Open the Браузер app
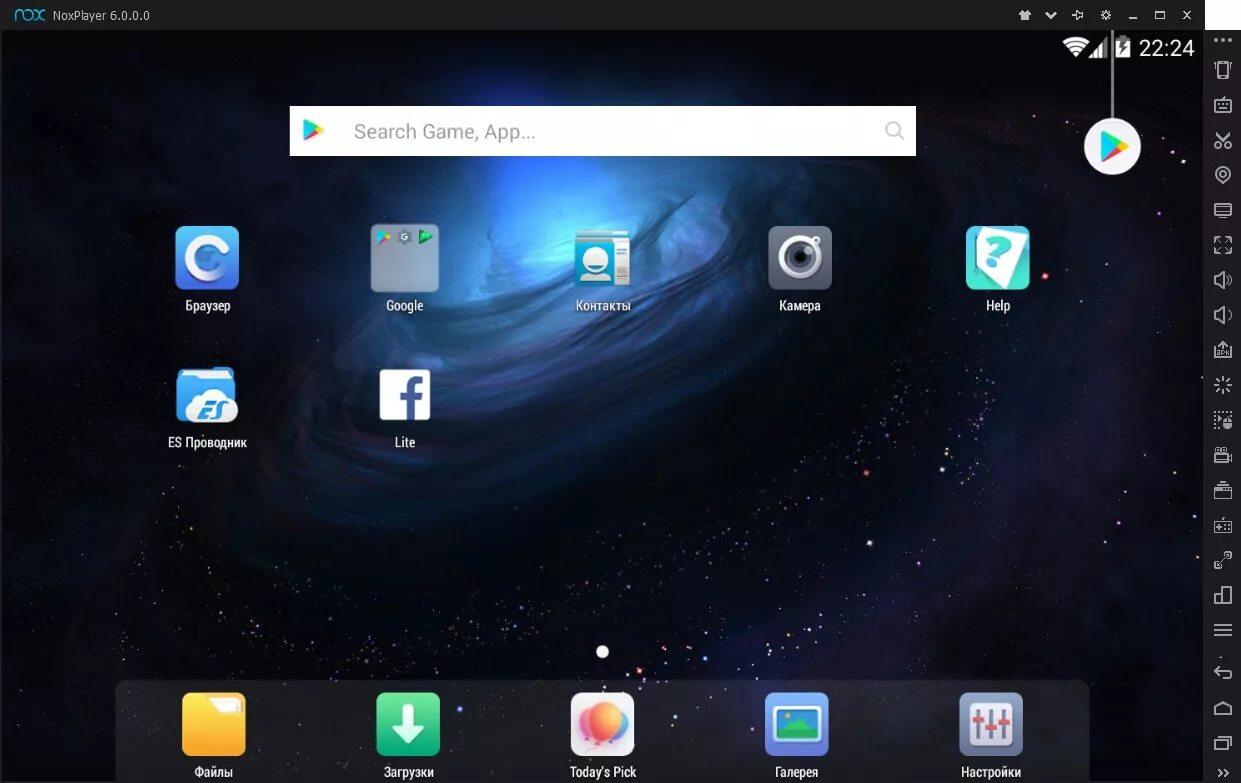 [x=207, y=258]
